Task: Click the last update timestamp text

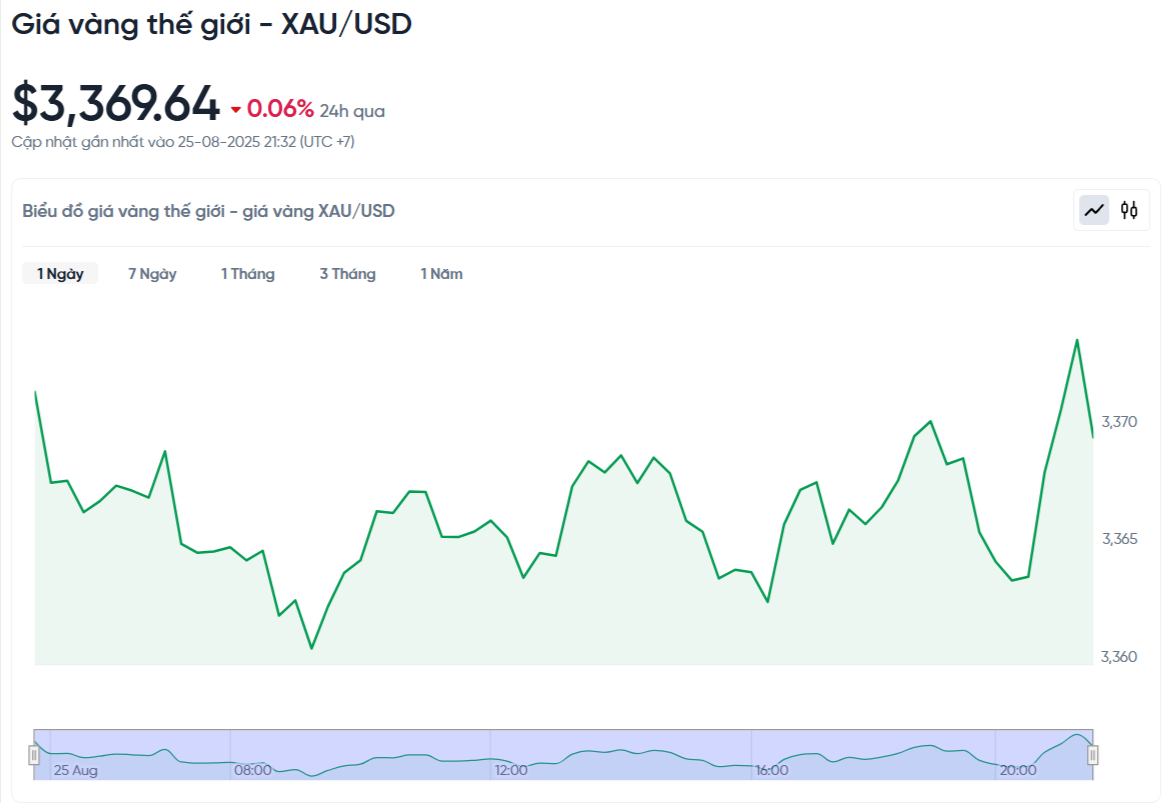Action: coord(183,142)
